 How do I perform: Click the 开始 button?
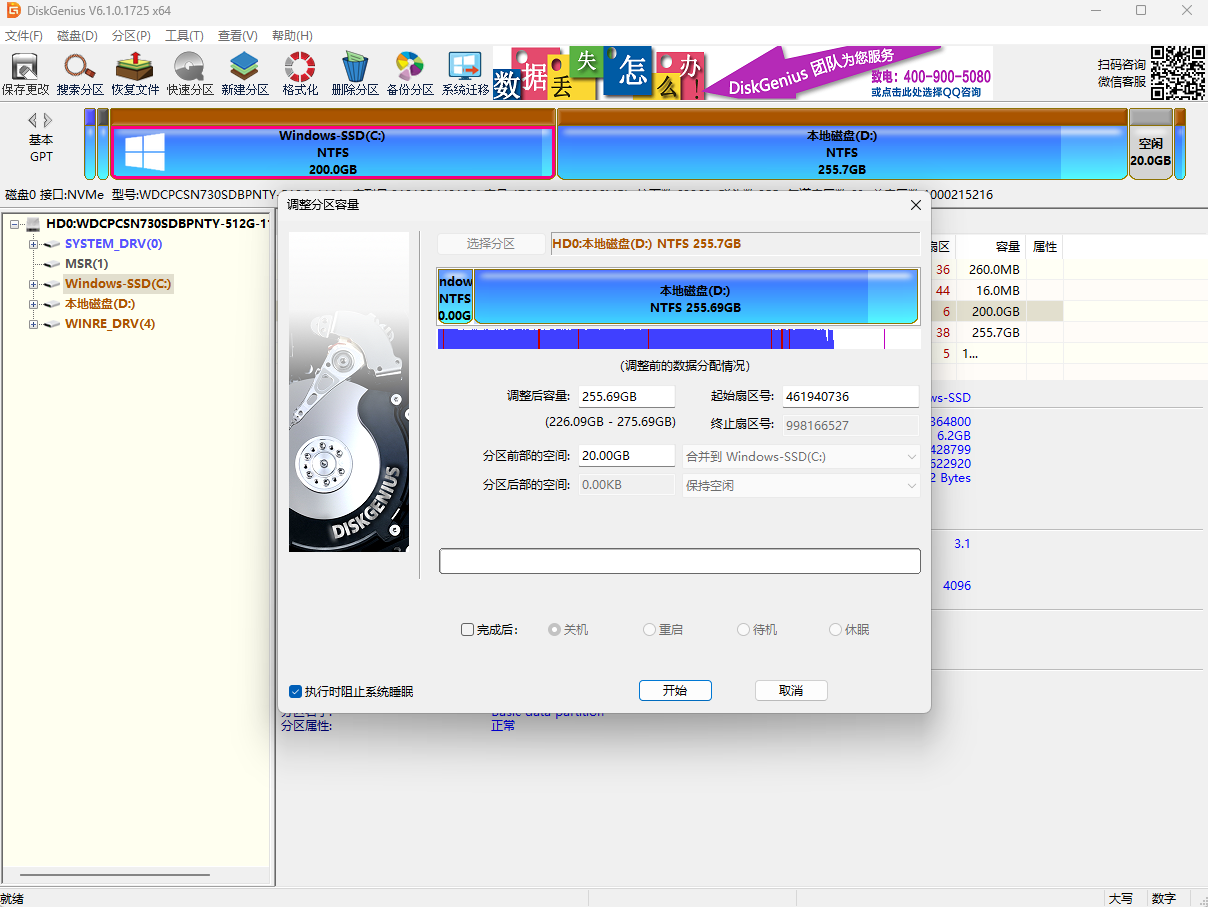(675, 690)
